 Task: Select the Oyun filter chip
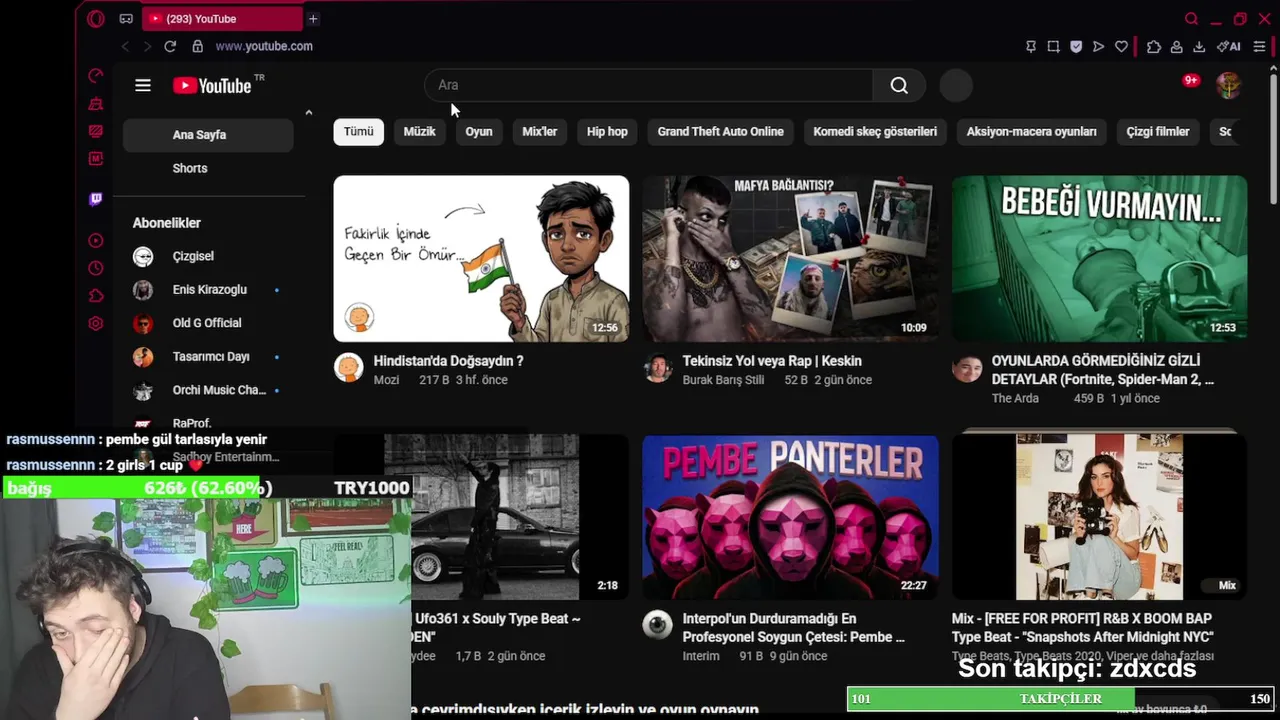click(x=479, y=132)
